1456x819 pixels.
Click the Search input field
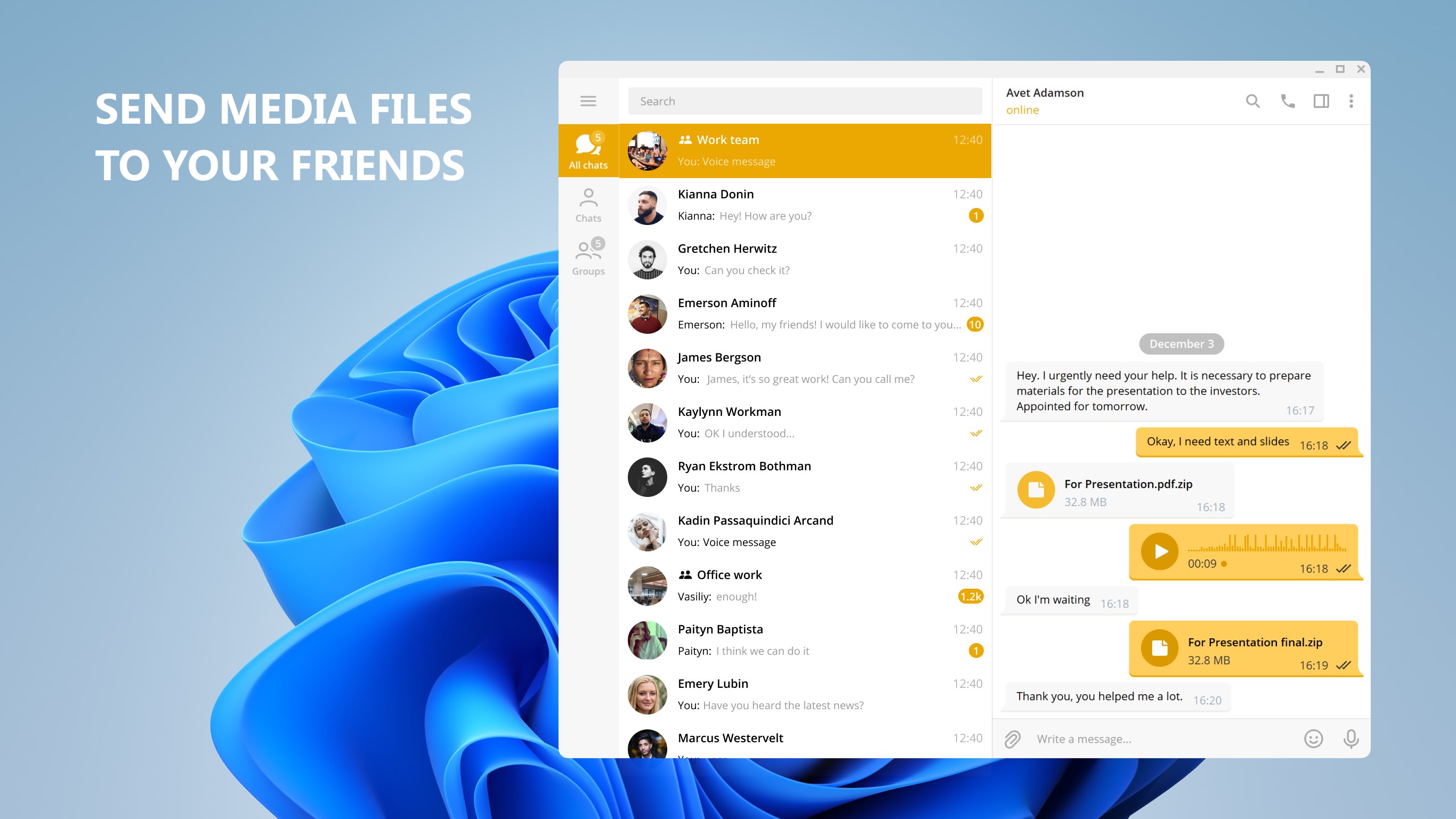804,101
